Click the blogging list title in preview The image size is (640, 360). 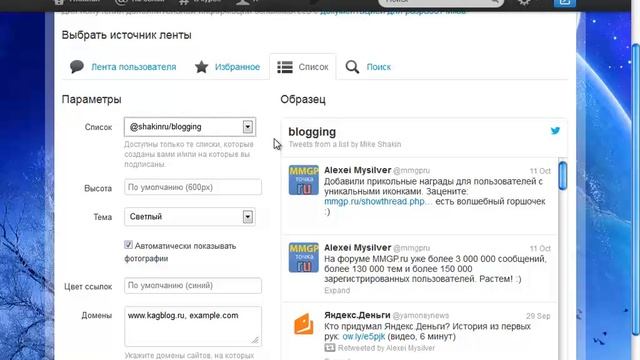click(x=312, y=132)
